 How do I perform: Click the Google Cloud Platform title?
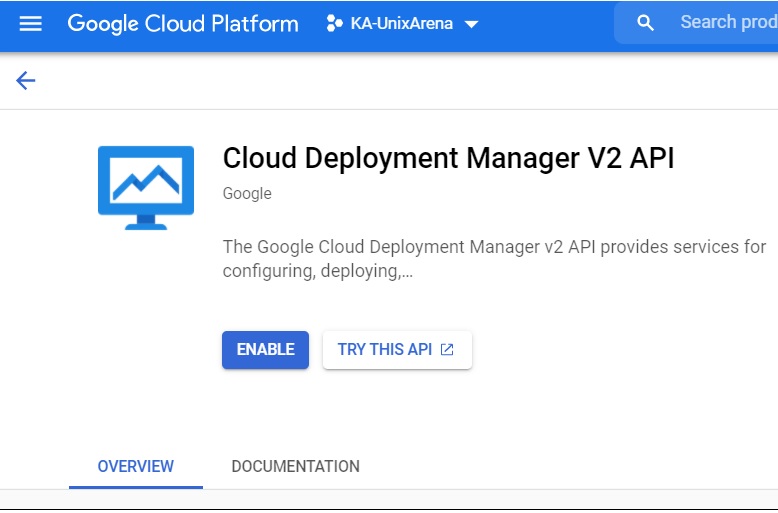tap(183, 24)
